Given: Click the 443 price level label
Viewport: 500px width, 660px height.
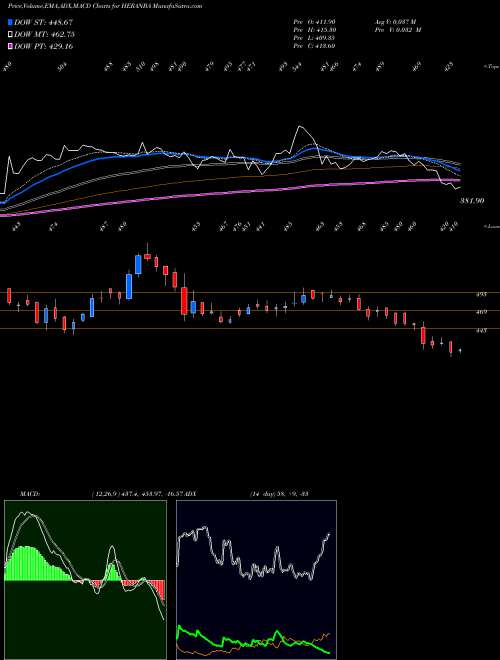Looking at the screenshot, I should [x=482, y=330].
